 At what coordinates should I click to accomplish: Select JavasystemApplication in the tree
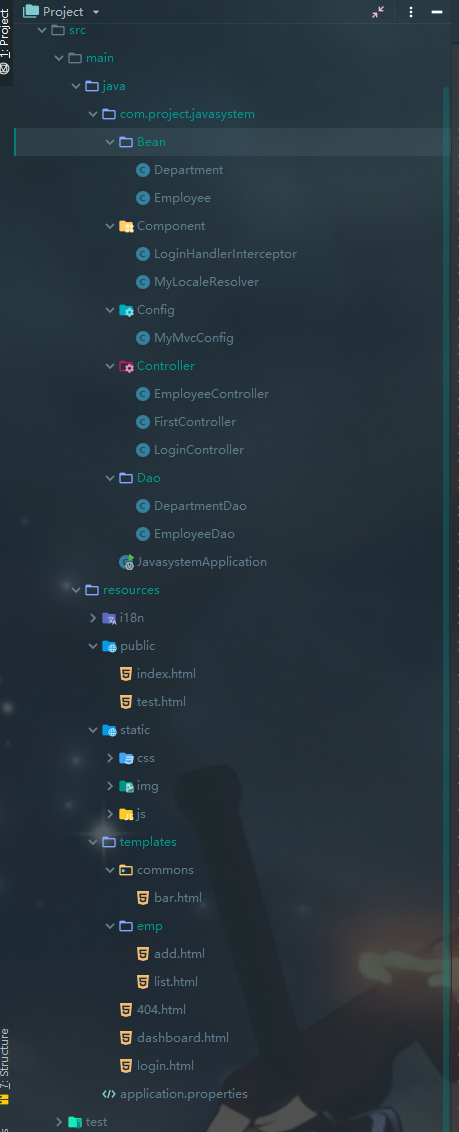202,562
